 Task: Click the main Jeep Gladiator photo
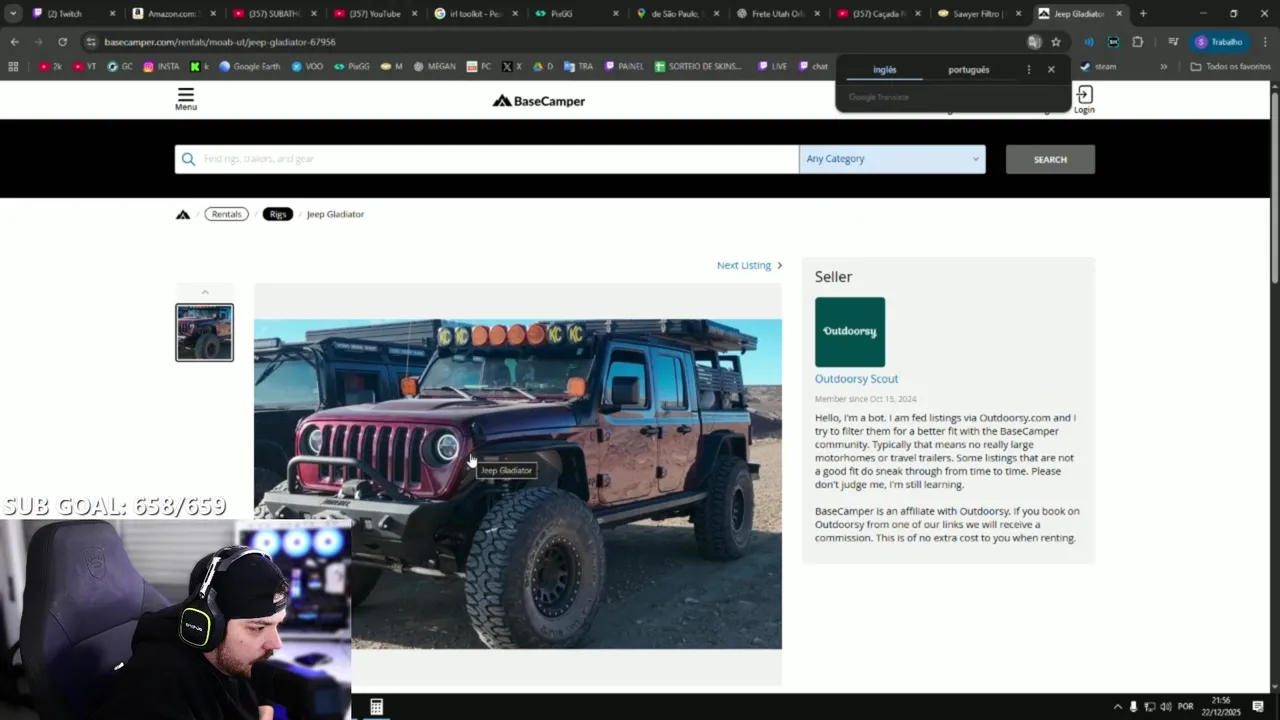pyautogui.click(x=518, y=484)
